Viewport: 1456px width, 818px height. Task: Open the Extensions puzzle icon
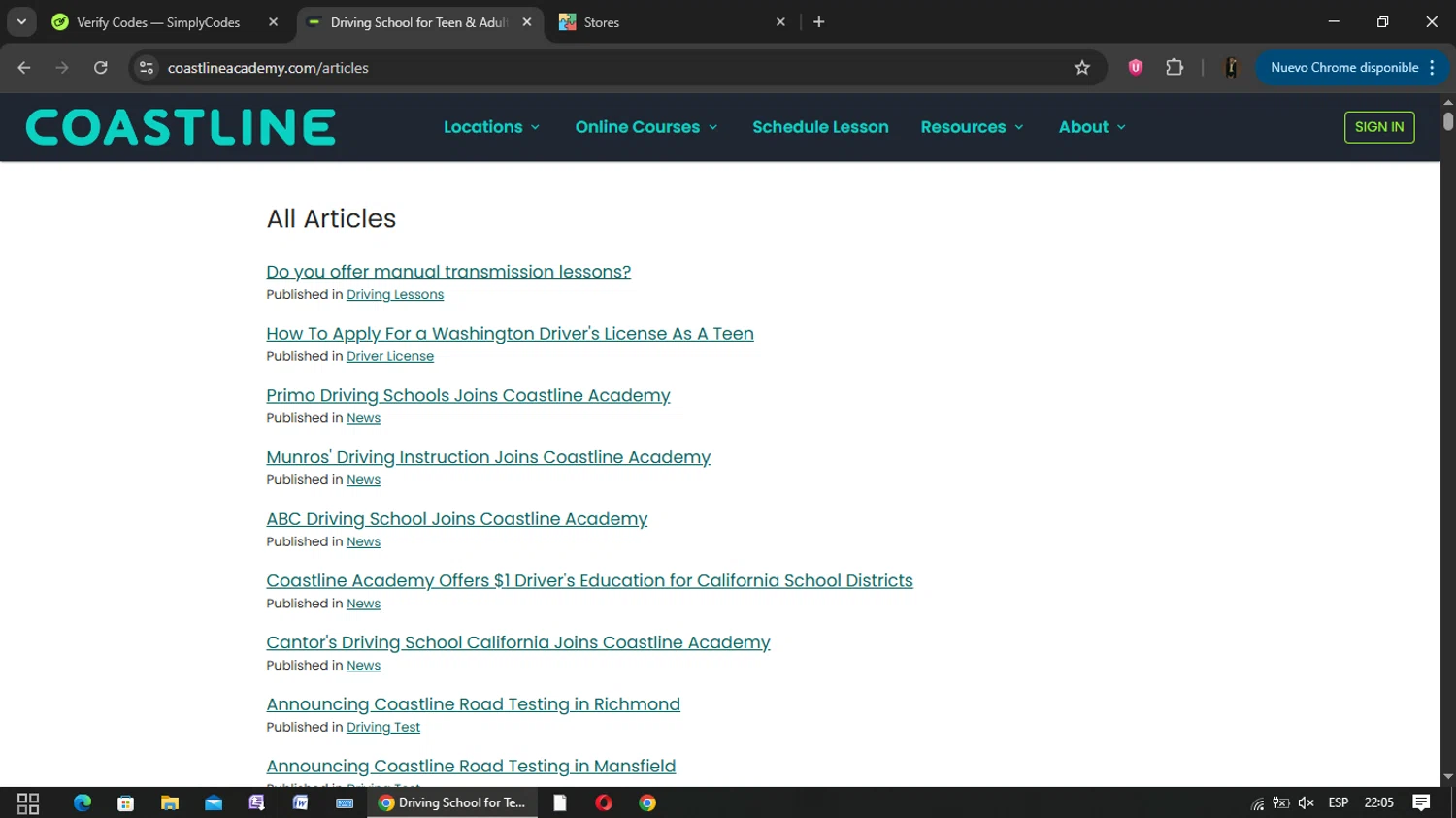[x=1175, y=68]
